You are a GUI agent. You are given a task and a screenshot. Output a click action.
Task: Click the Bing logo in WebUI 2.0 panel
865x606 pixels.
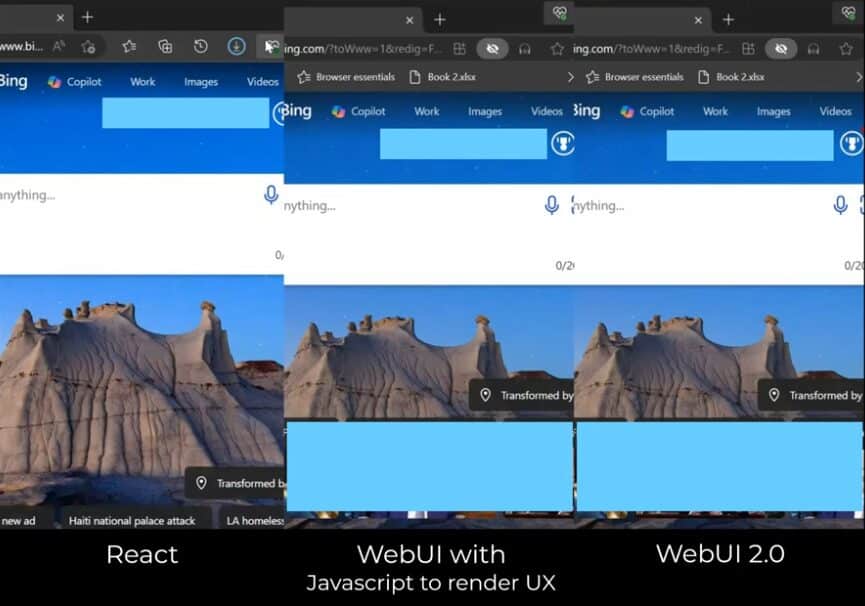(x=587, y=111)
